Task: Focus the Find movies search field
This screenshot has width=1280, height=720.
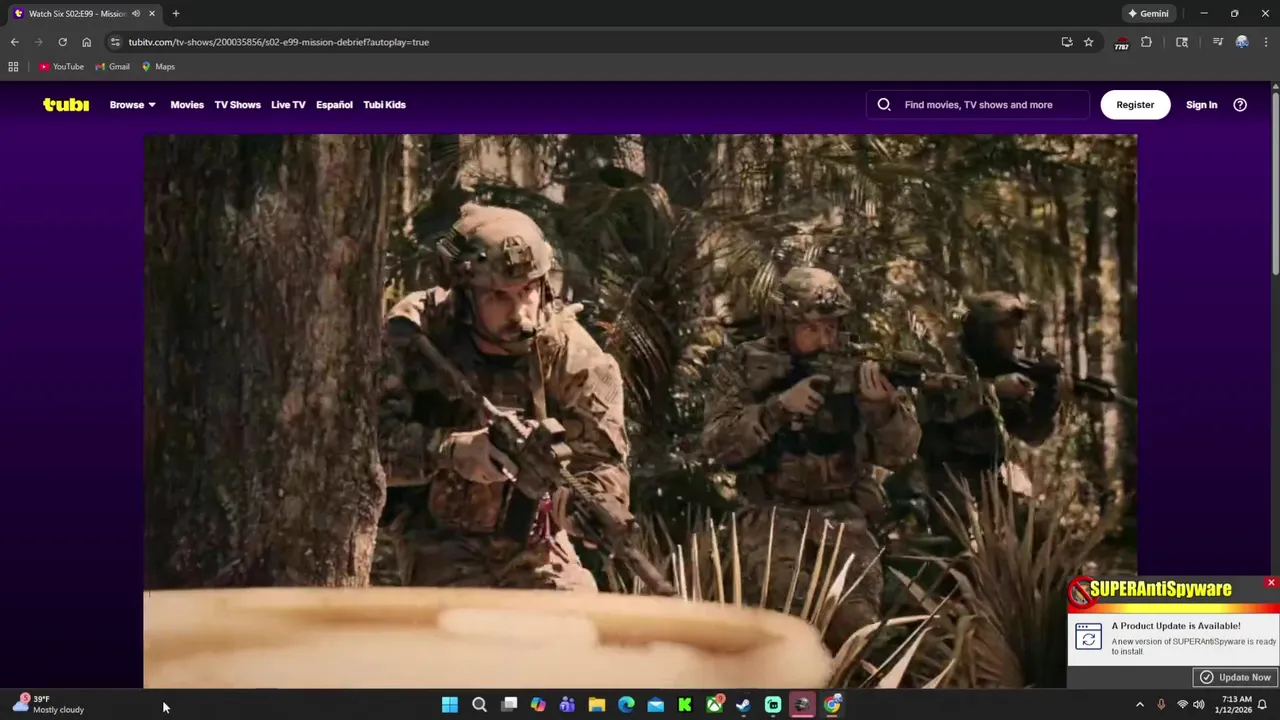Action: [978, 104]
